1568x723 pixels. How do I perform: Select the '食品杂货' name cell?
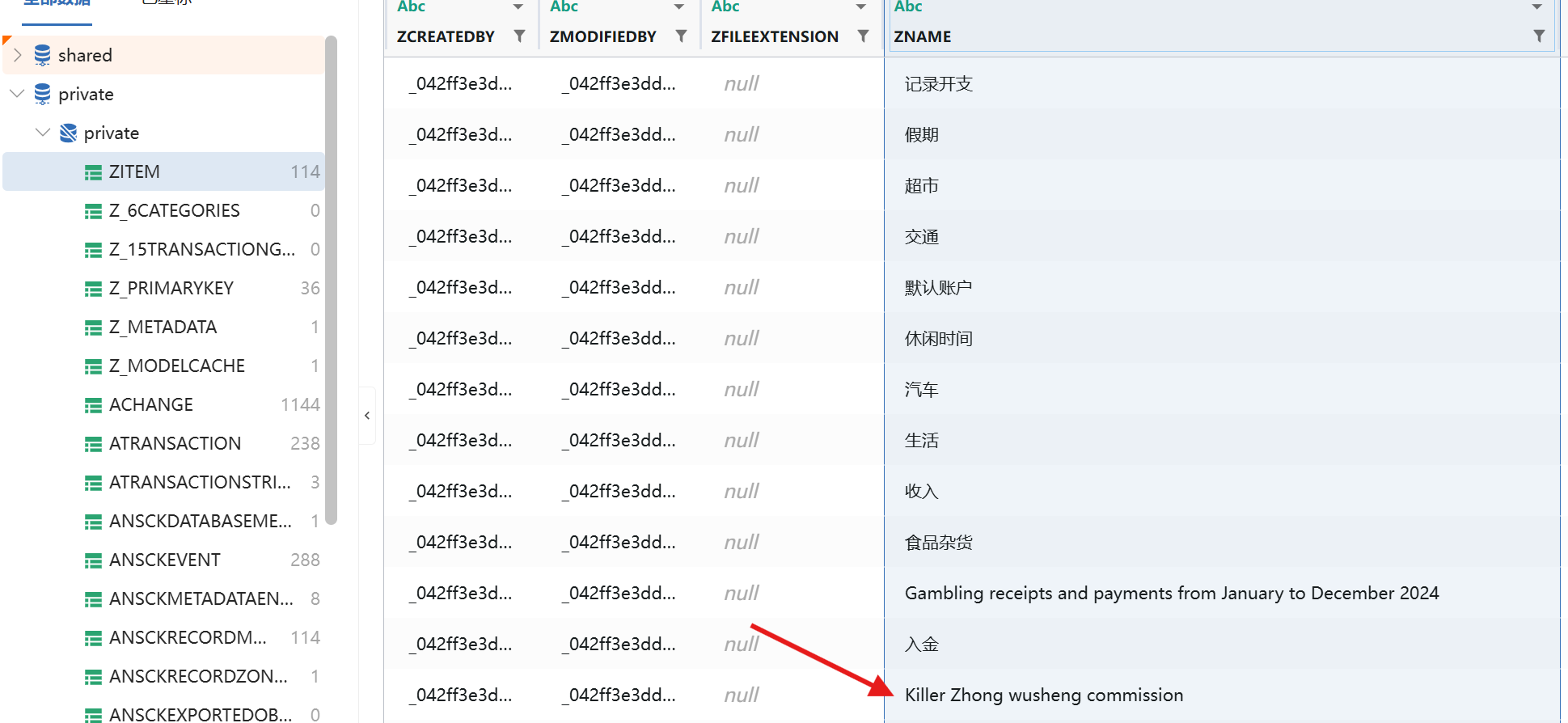(1222, 542)
